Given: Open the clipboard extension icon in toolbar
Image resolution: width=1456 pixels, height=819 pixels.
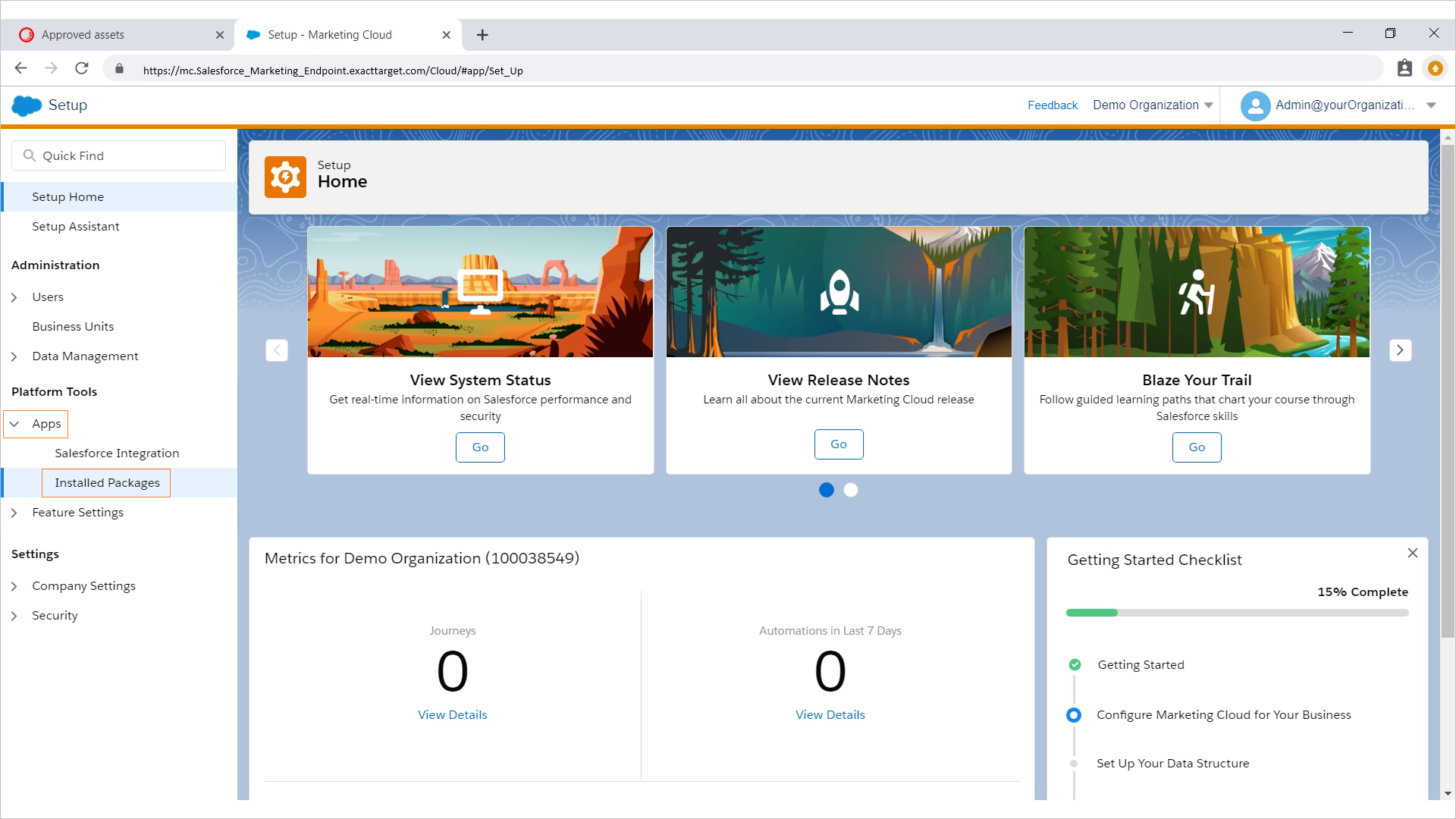Looking at the screenshot, I should click(x=1404, y=68).
